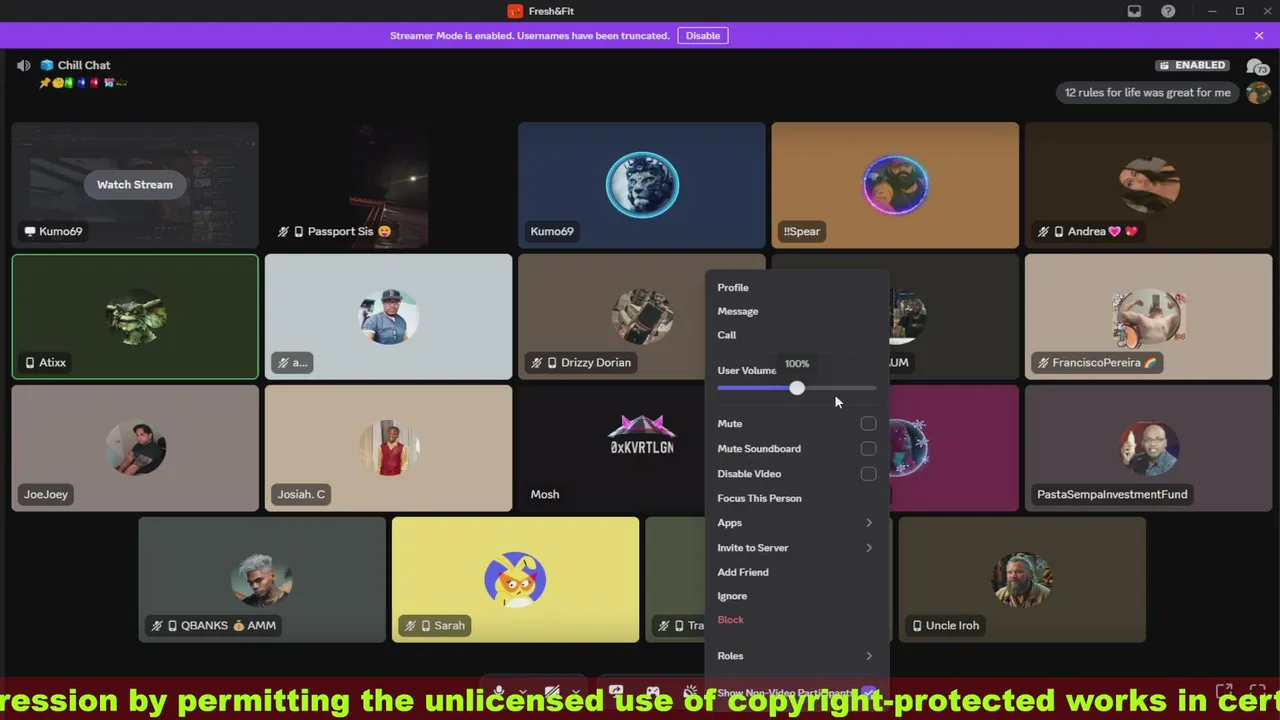Open the chat bubble icon showing 73
Image resolution: width=1280 pixels, height=720 pixels.
[x=1256, y=66]
